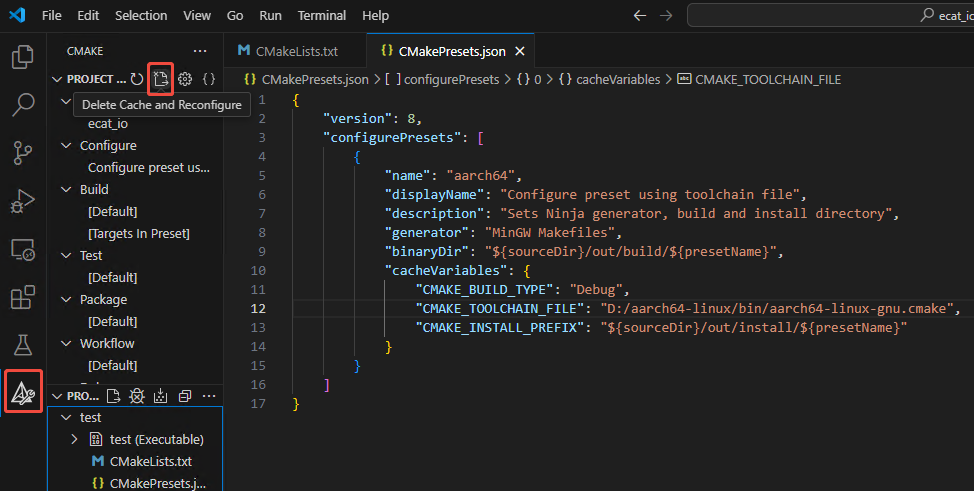Open the Run menu
This screenshot has width=974, height=491.
click(x=270, y=16)
